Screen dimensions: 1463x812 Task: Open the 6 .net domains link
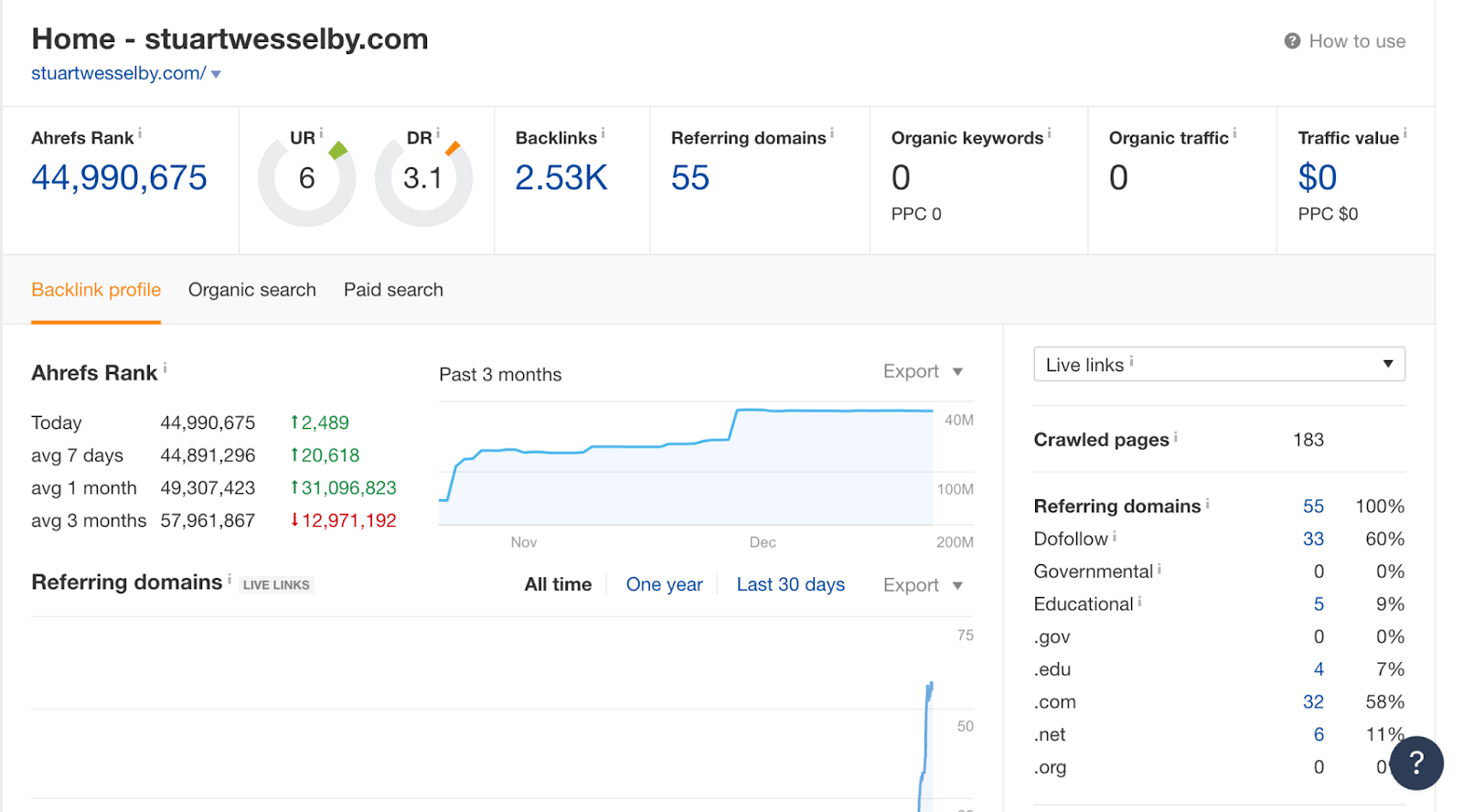[1319, 735]
